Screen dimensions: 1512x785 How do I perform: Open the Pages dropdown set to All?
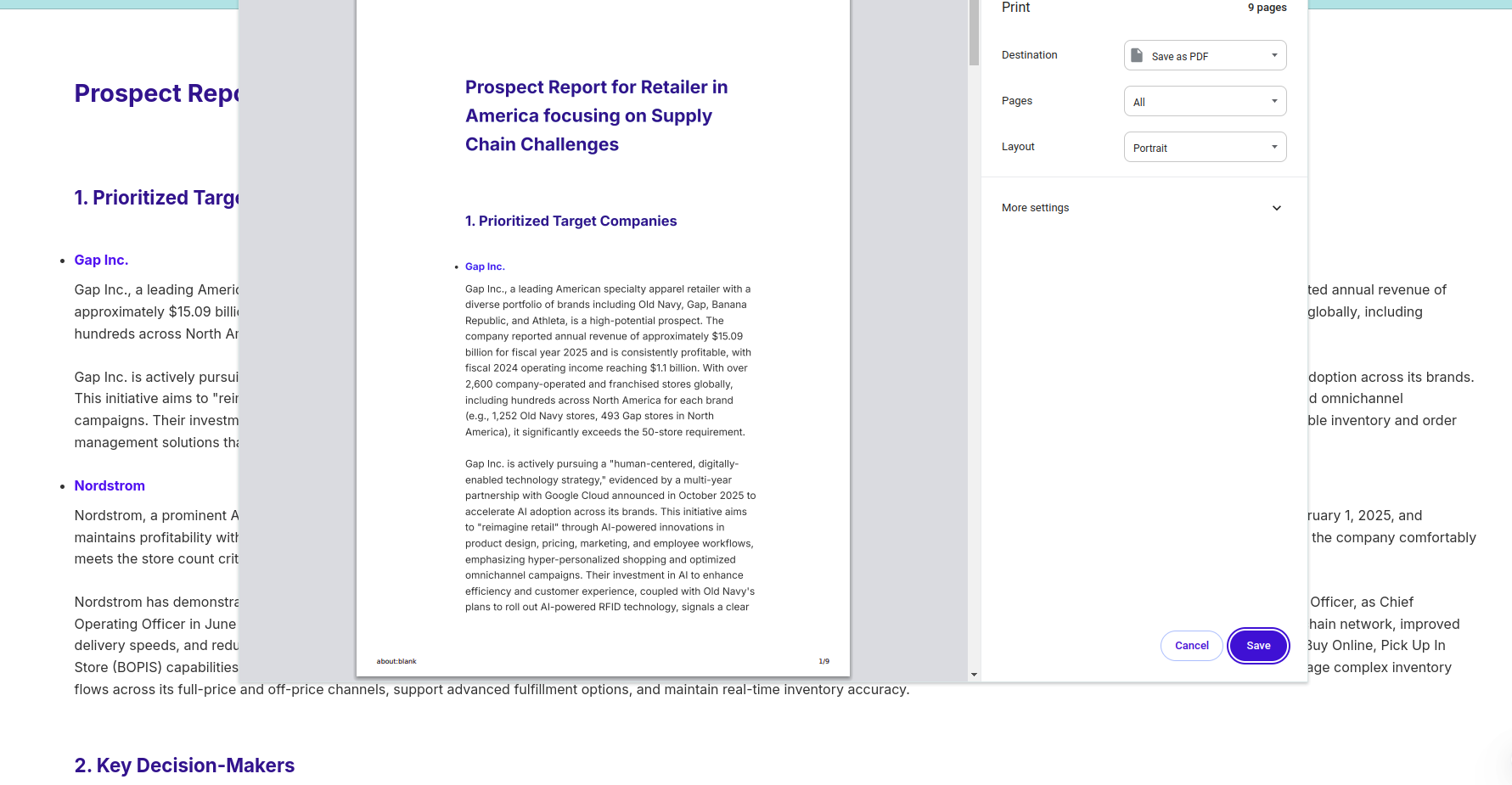pos(1205,101)
